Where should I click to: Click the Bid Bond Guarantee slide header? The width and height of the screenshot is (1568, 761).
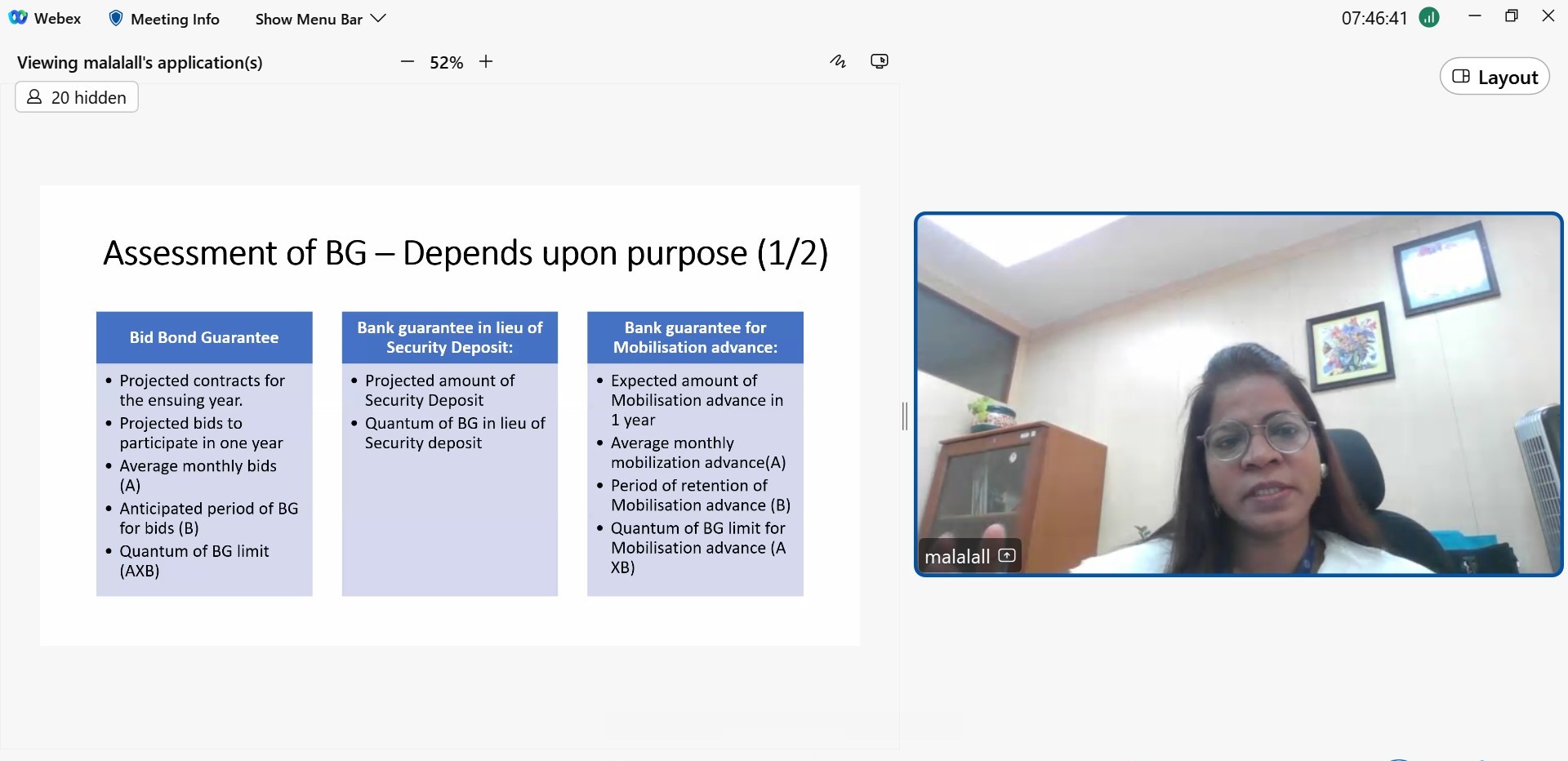tap(204, 337)
